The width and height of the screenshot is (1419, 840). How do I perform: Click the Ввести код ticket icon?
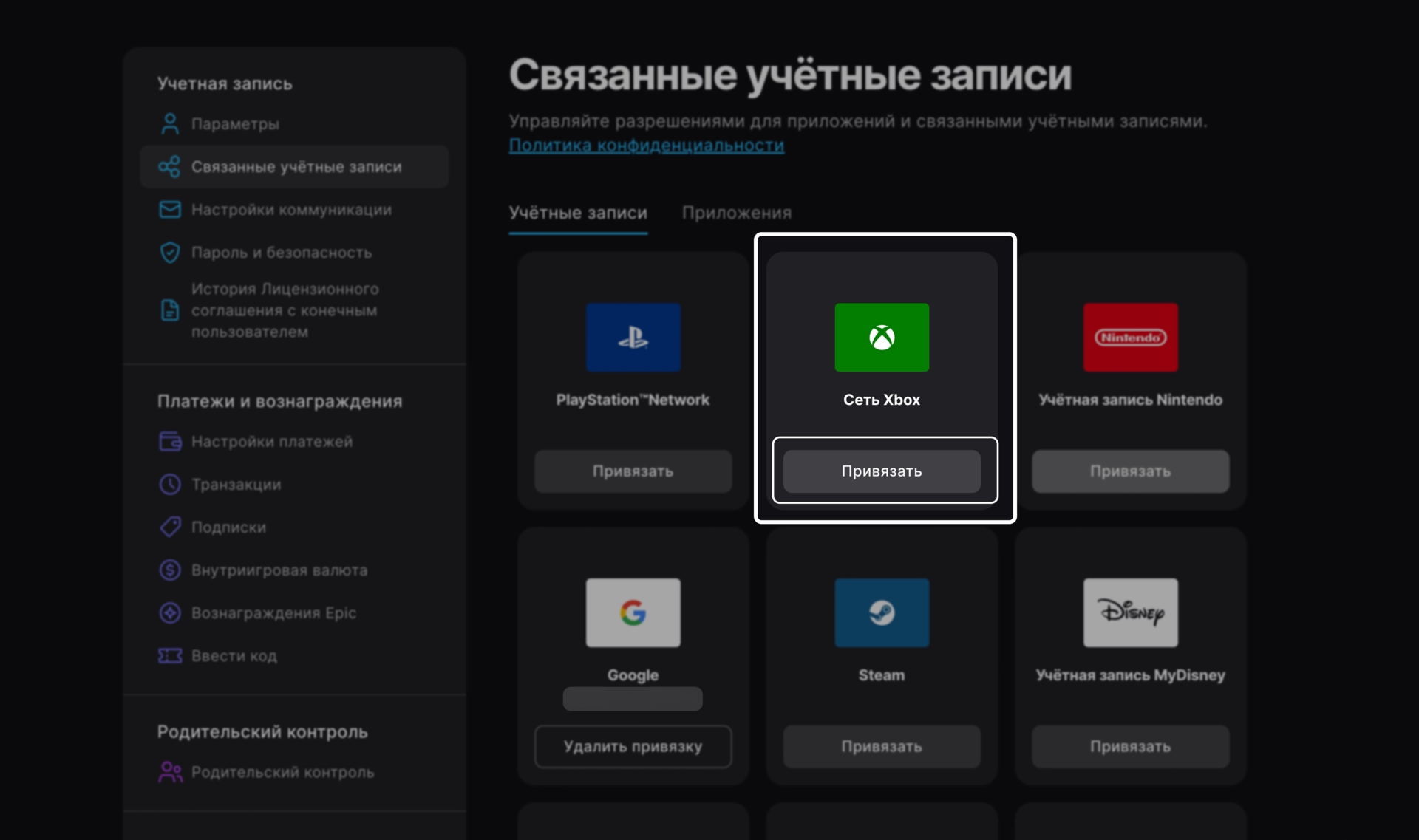point(171,656)
